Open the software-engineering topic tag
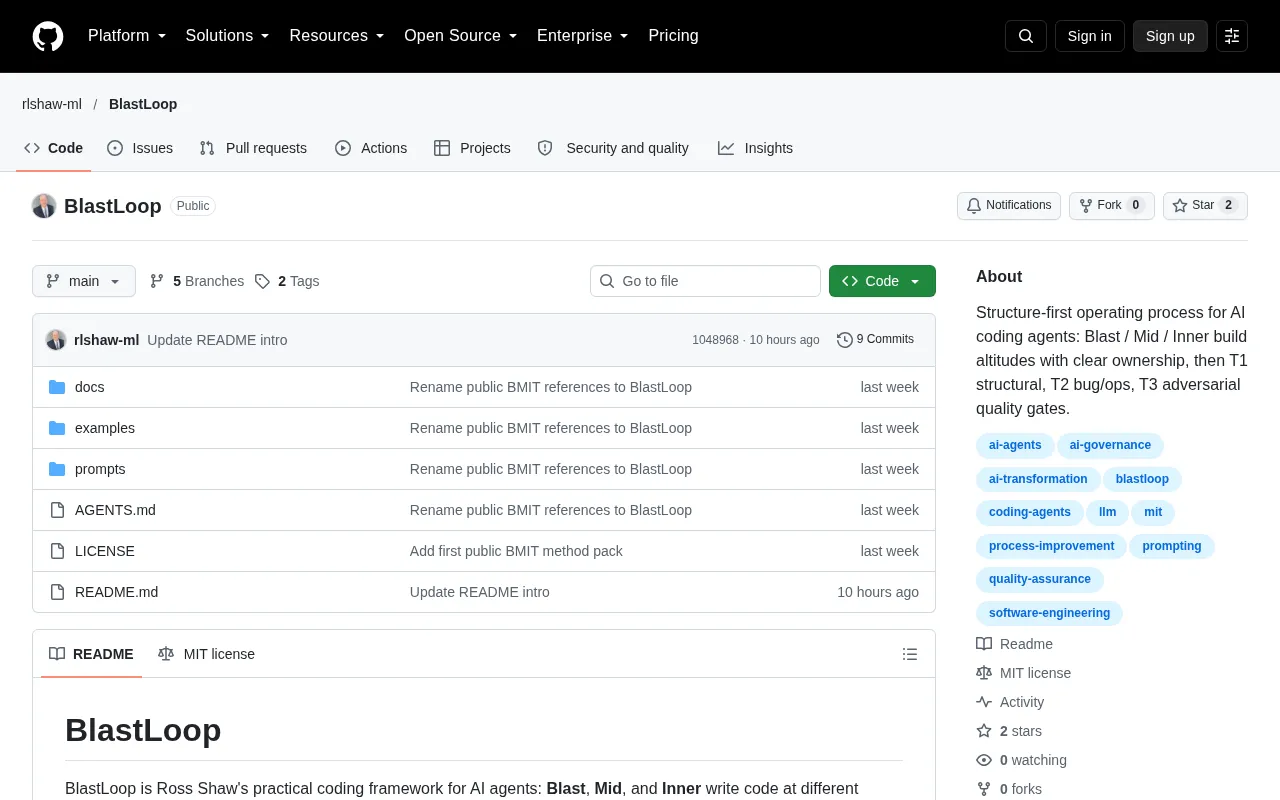Image resolution: width=1280 pixels, height=800 pixels. [x=1049, y=613]
